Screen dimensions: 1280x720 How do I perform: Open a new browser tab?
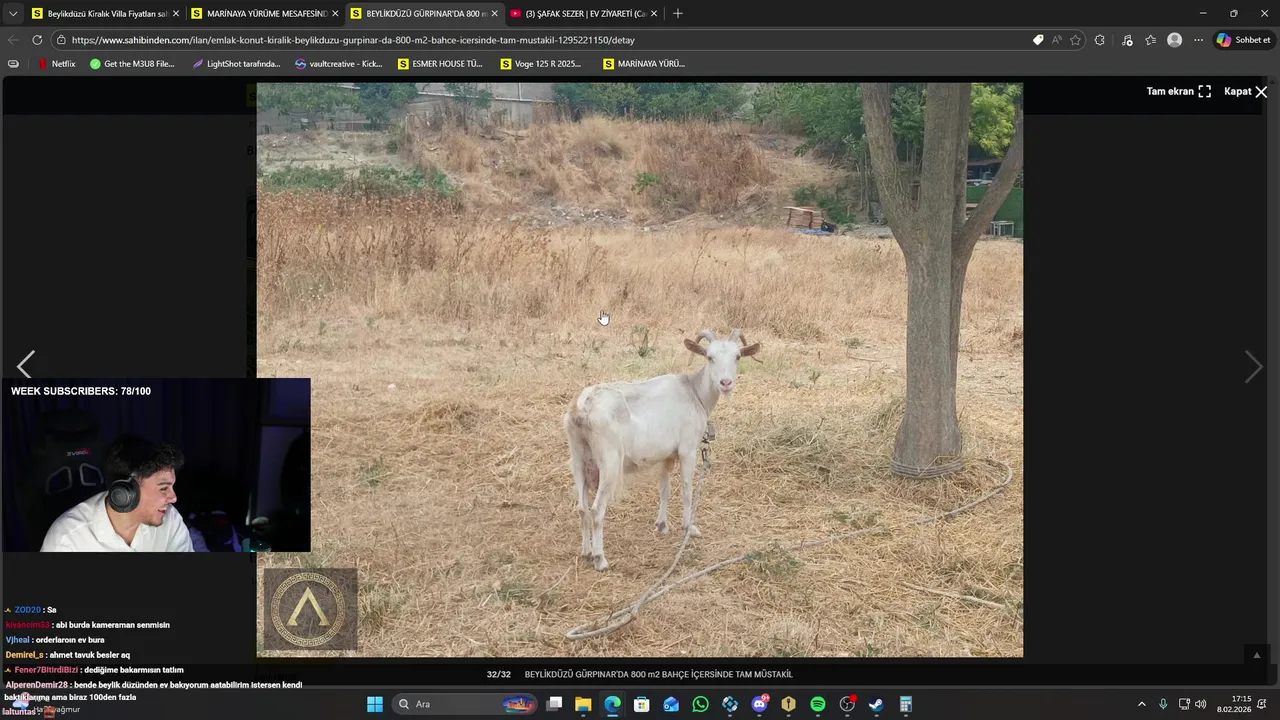678,13
